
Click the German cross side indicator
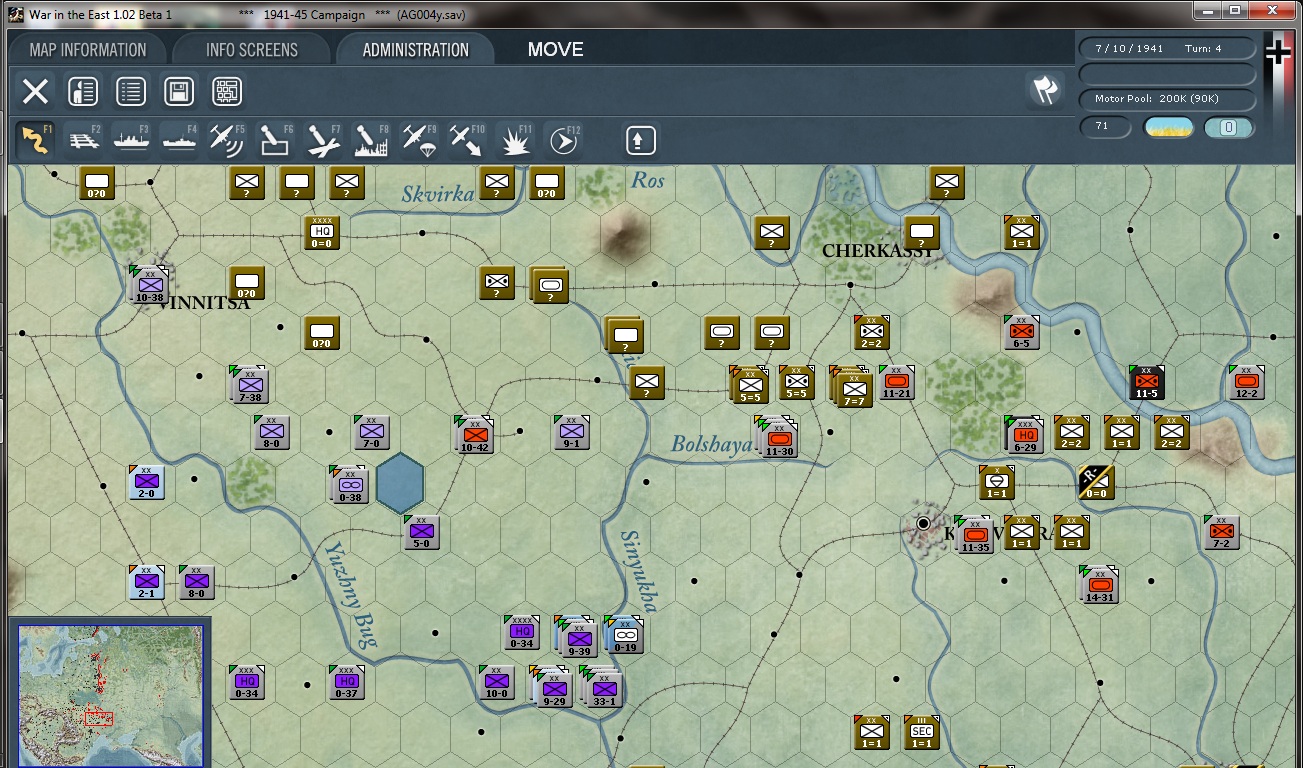click(1278, 52)
